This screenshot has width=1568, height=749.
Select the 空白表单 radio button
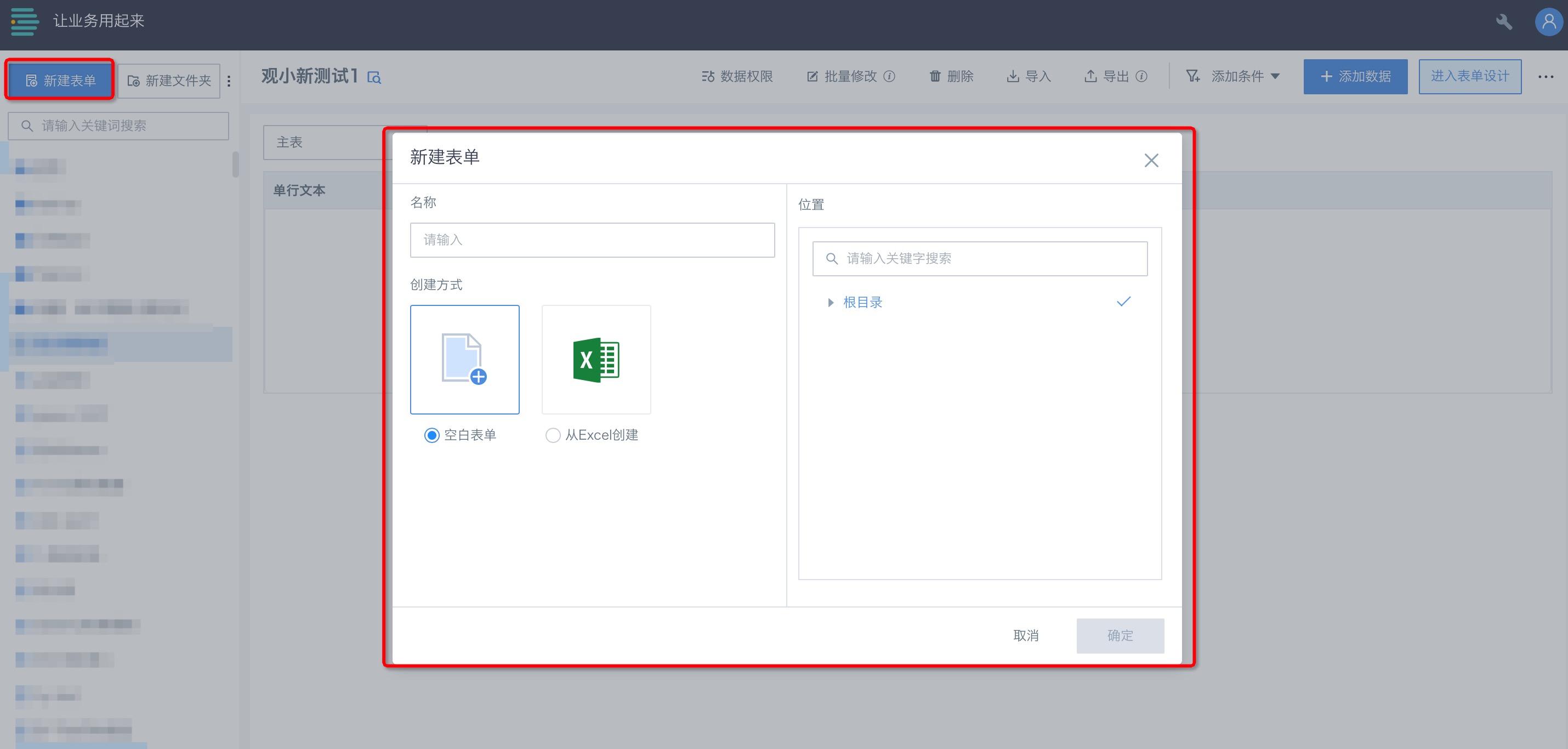tap(431, 435)
